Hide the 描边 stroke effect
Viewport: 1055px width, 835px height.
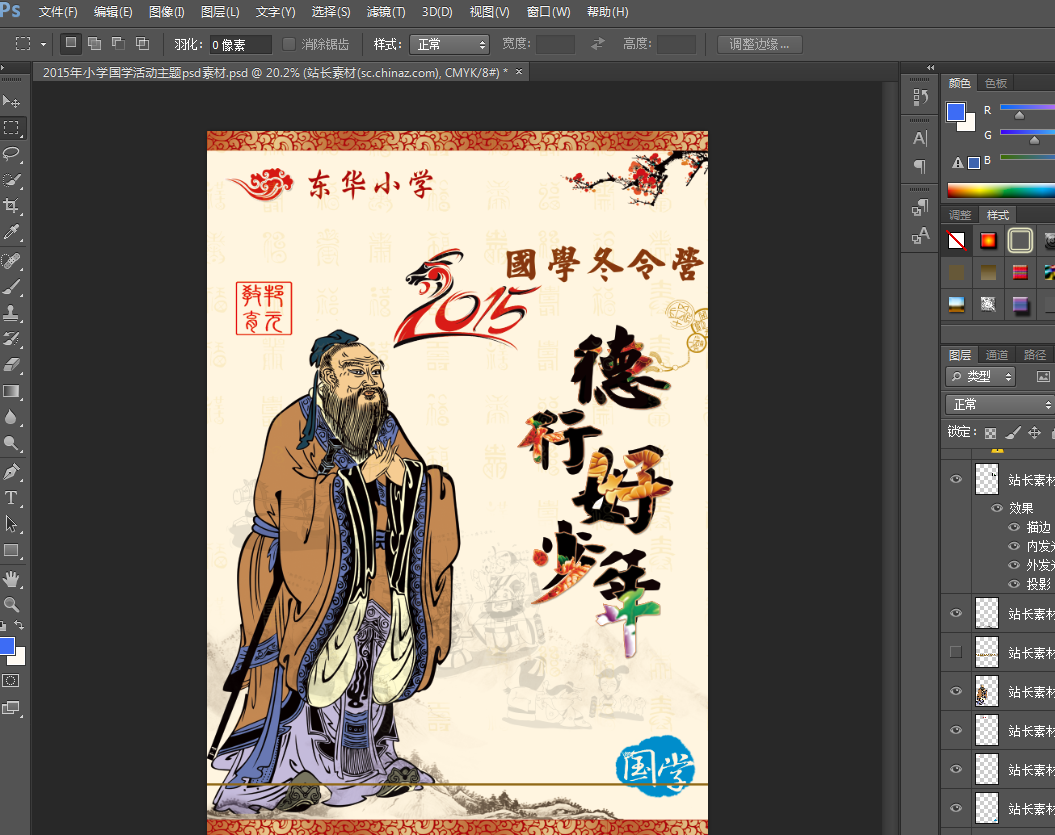[1014, 527]
